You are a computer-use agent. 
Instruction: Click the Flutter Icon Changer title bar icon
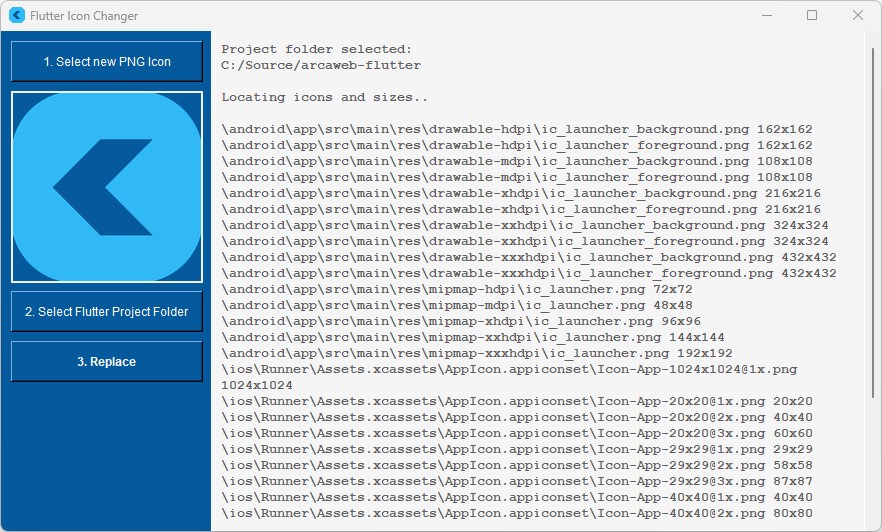pos(17,15)
